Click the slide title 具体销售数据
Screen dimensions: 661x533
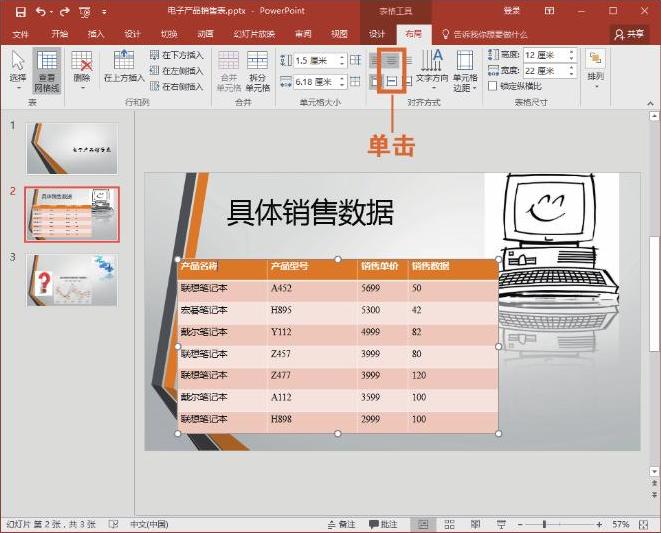310,213
